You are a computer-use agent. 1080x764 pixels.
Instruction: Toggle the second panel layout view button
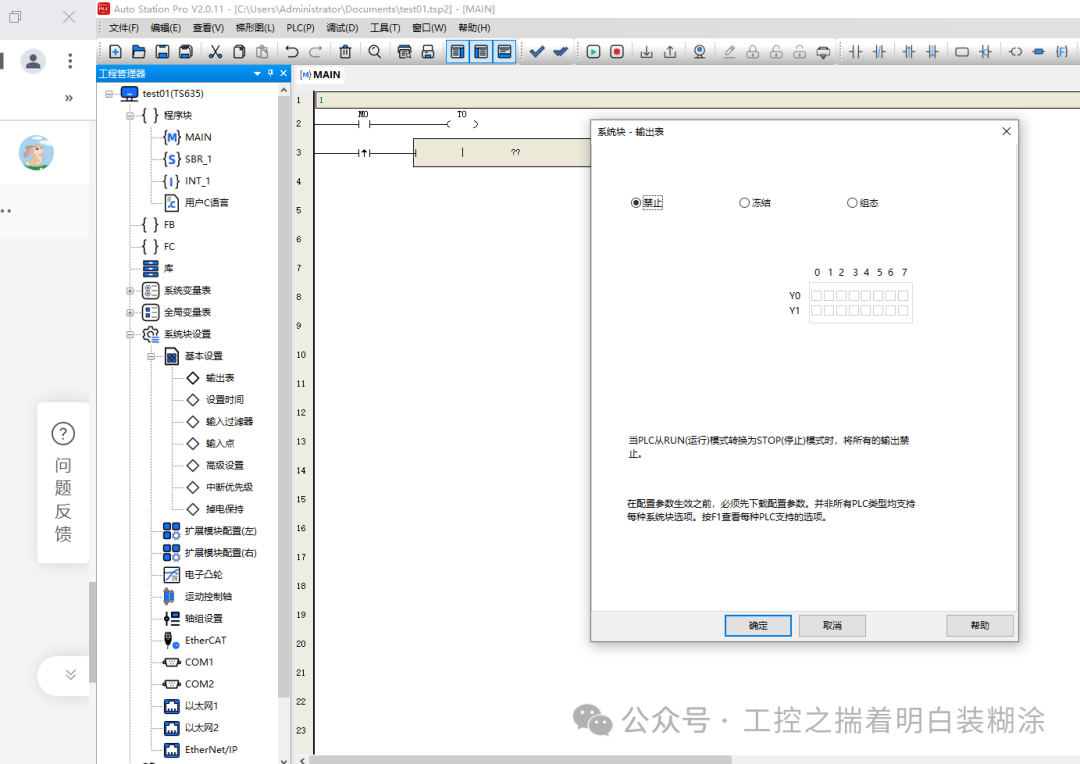(481, 52)
